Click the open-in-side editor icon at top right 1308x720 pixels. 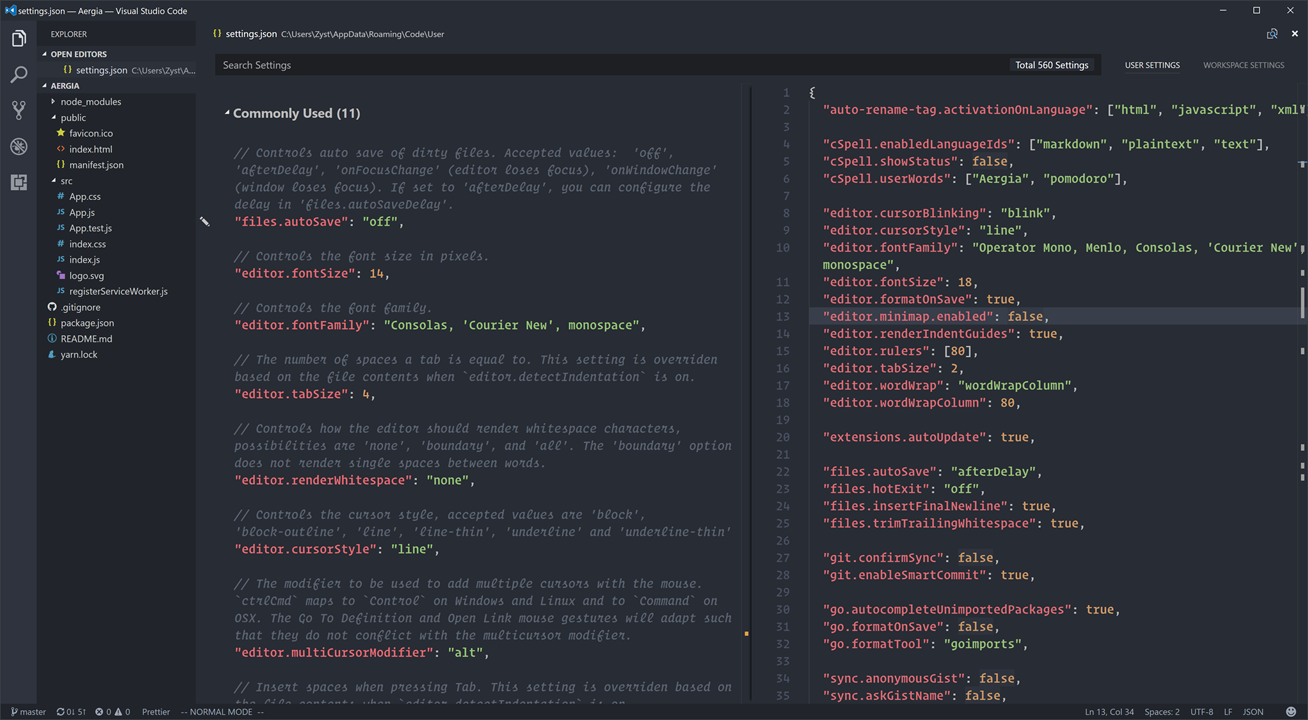pyautogui.click(x=1272, y=34)
